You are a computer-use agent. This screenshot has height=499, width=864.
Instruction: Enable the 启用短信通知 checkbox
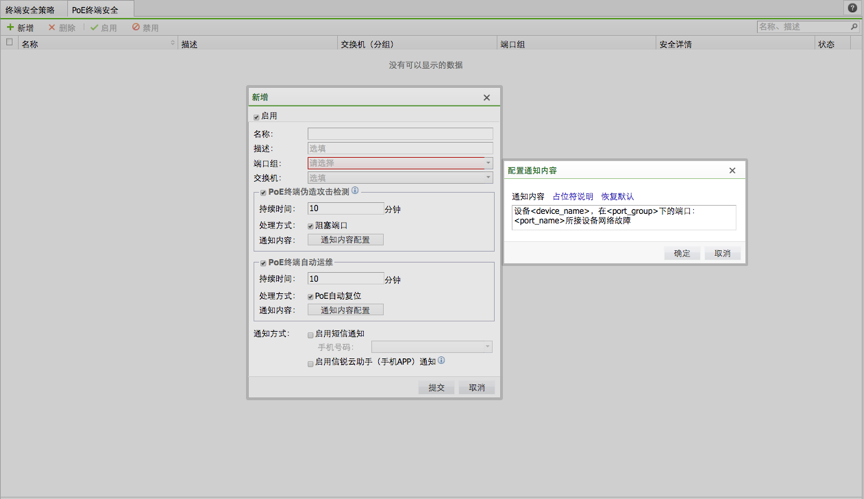click(311, 335)
